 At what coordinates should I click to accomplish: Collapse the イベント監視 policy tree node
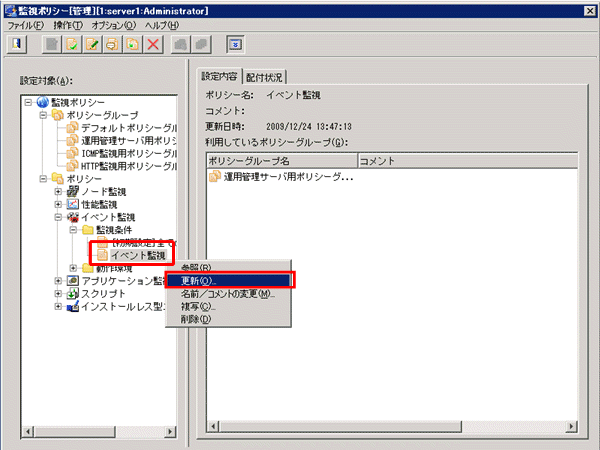58,217
